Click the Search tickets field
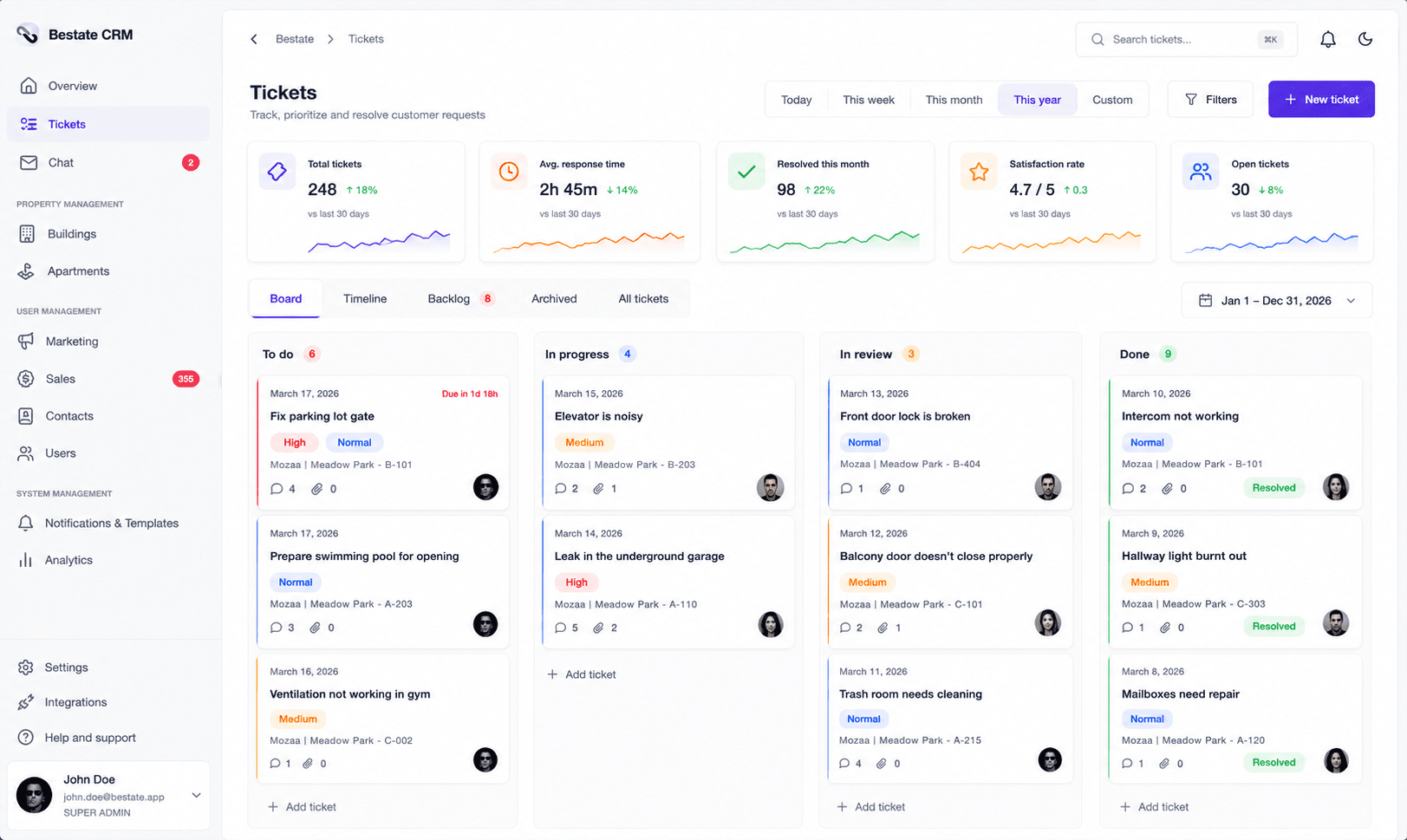The width and height of the screenshot is (1407, 840). pos(1186,39)
